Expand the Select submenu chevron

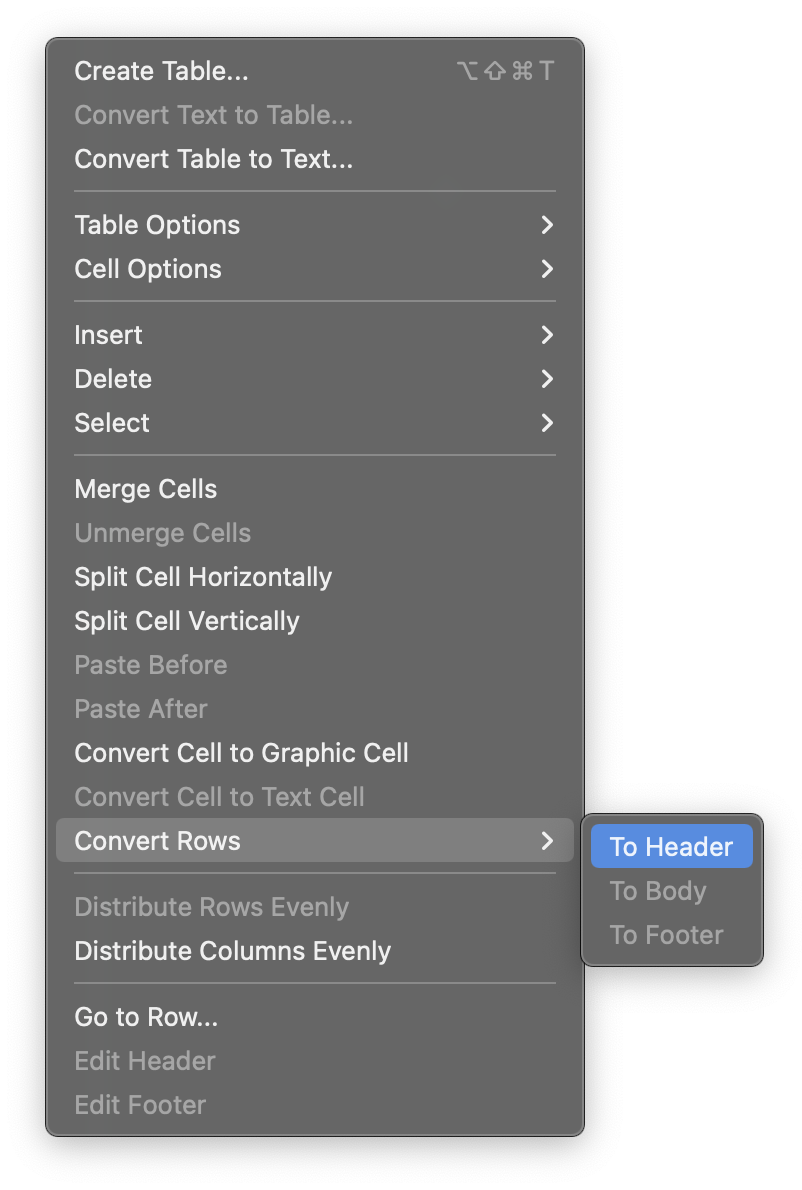tap(547, 424)
